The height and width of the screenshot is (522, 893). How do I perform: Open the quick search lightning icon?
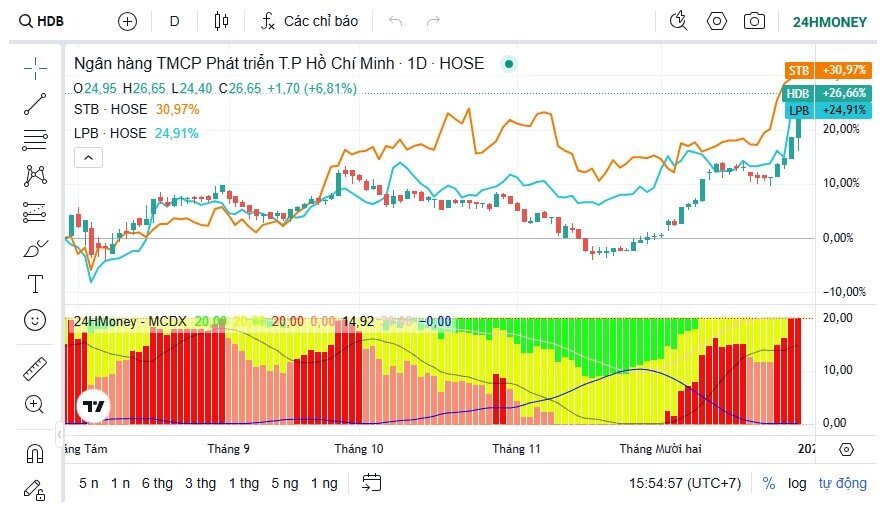[678, 22]
